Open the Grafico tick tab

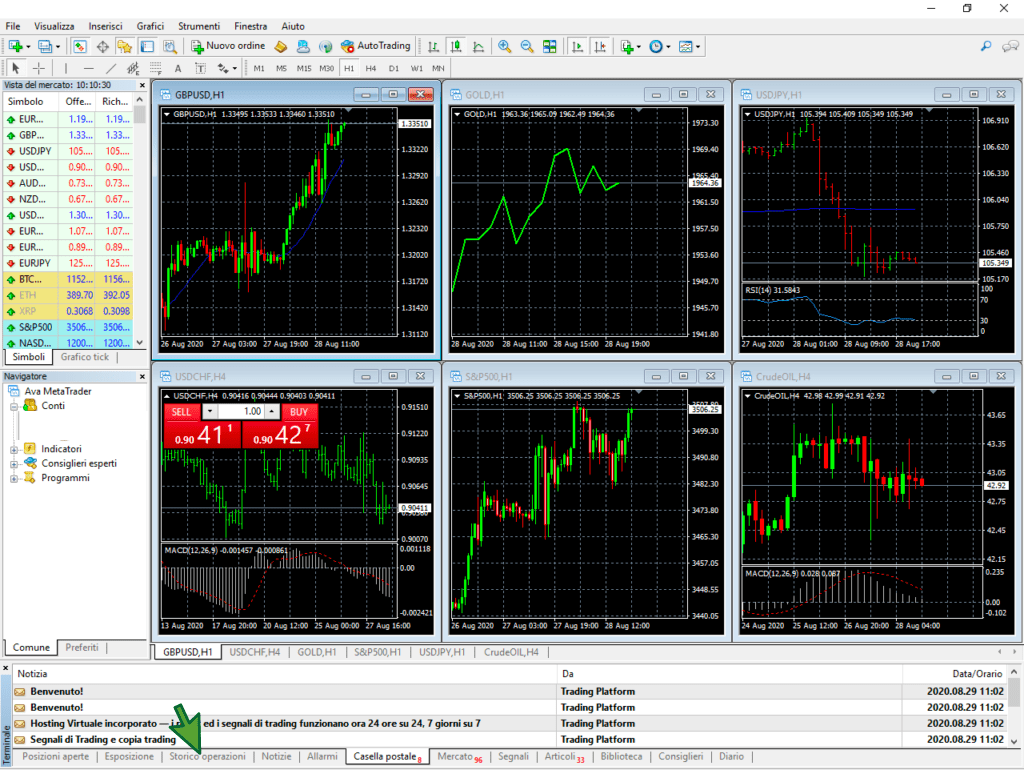84,357
